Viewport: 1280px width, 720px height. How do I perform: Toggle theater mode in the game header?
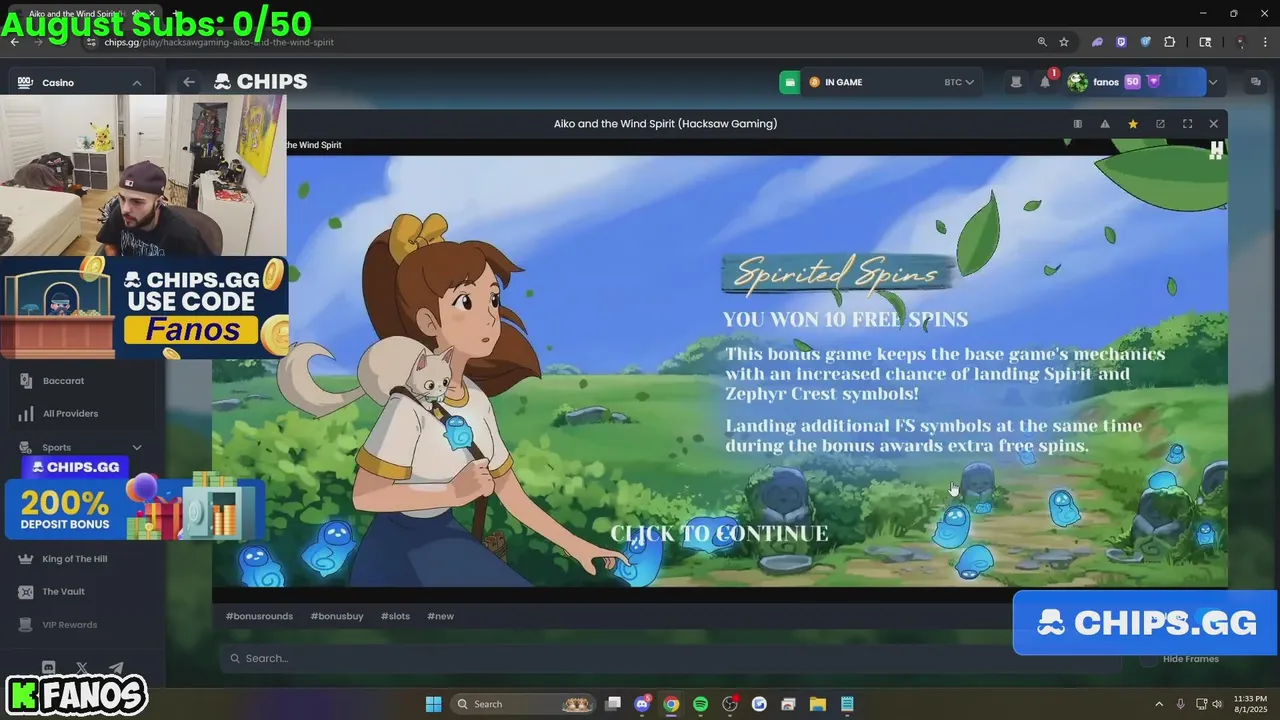pos(1077,124)
